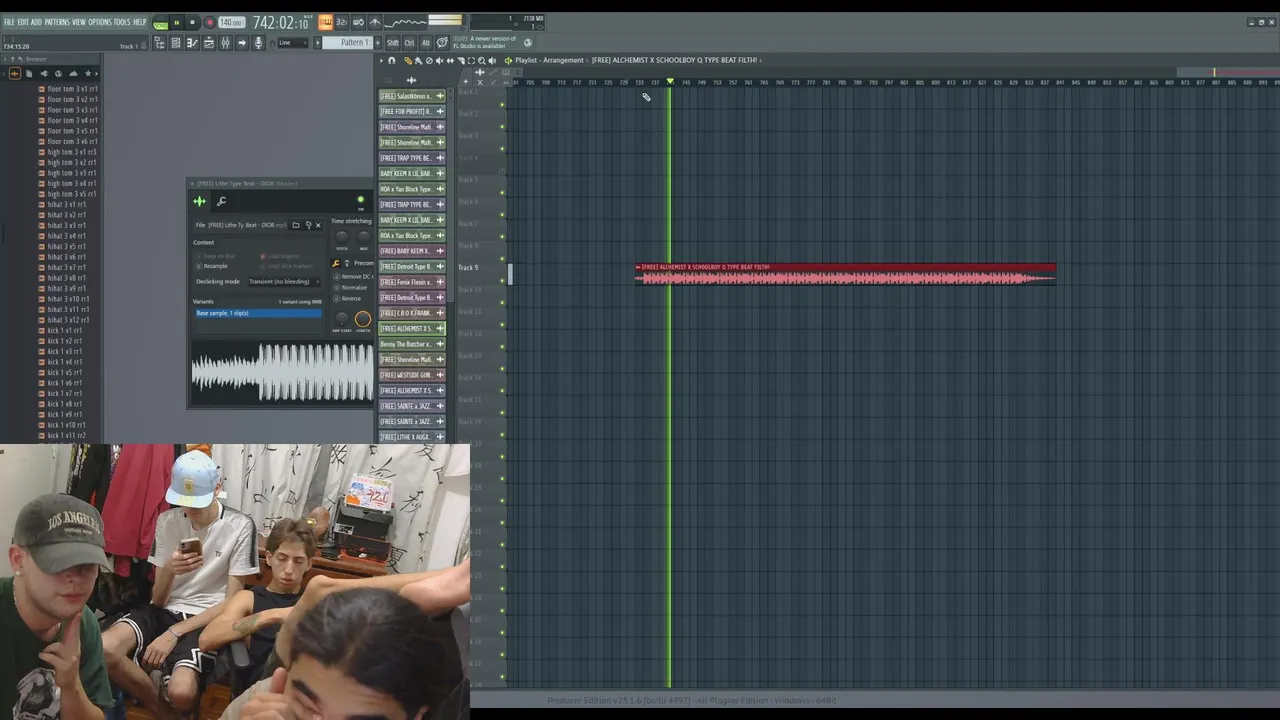1280x720 pixels.
Task: Open the VIEW menu
Action: click(79, 22)
